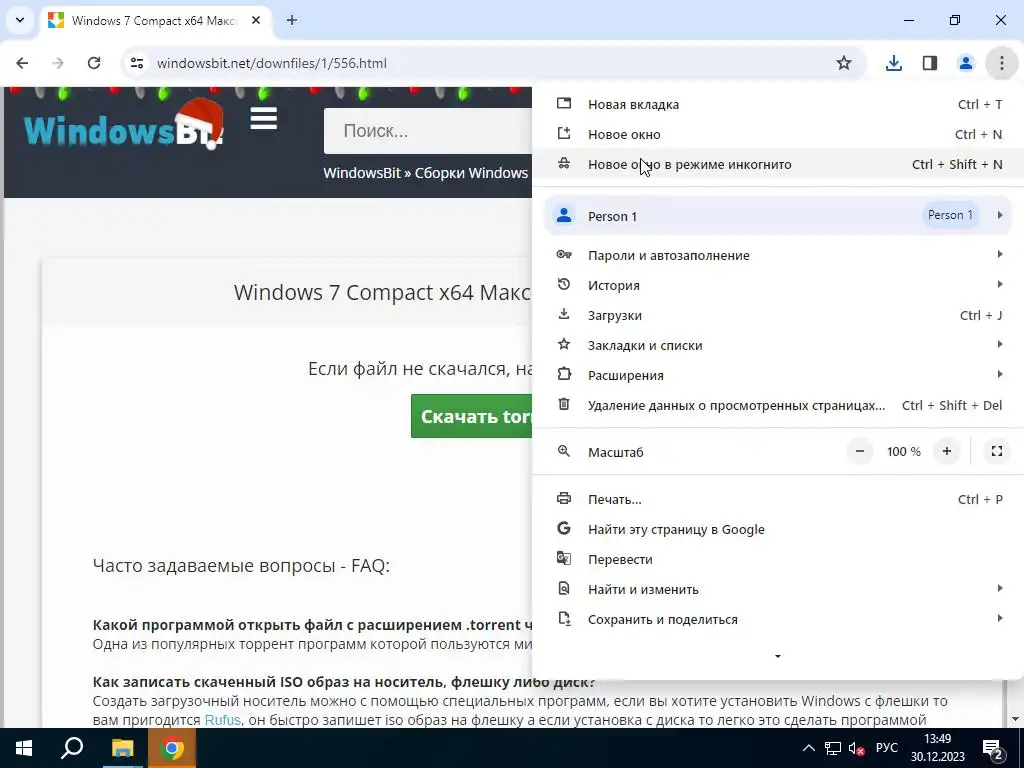The width and height of the screenshot is (1024, 768).
Task: Open the notification center icon
Action: pos(993,749)
